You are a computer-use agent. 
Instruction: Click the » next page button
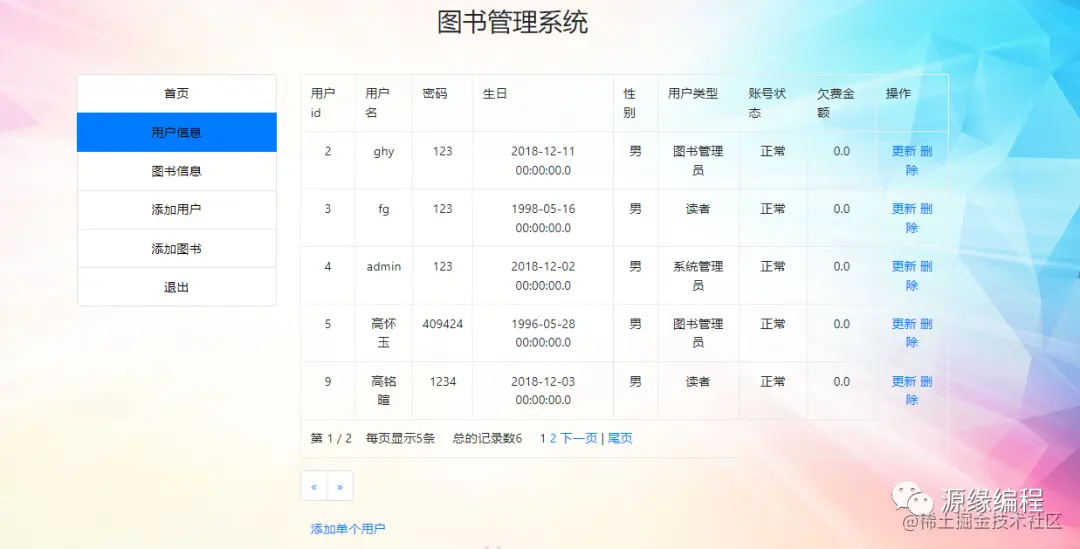coord(340,486)
